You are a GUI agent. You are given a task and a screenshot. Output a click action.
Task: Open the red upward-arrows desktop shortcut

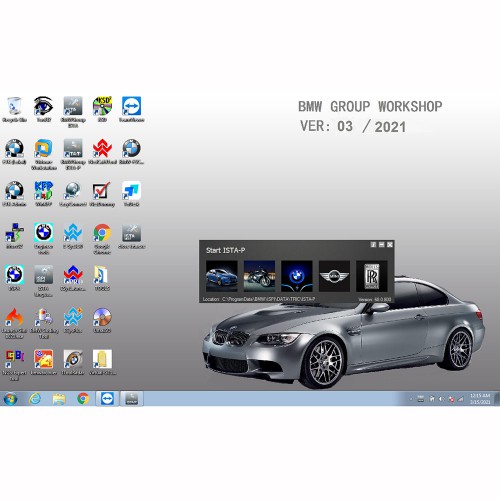coord(102,152)
